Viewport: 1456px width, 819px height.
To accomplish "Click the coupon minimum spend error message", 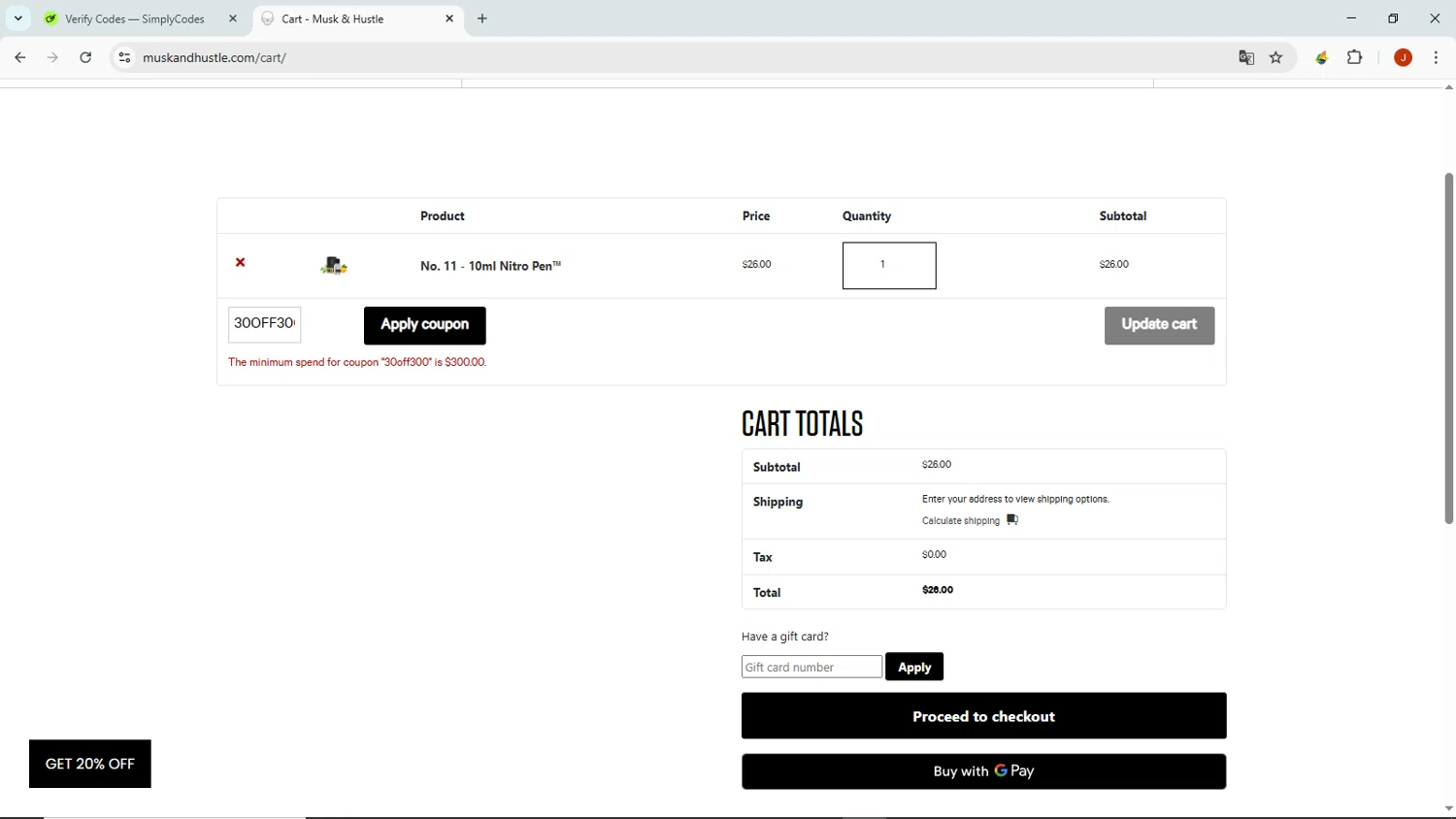I will point(357,362).
